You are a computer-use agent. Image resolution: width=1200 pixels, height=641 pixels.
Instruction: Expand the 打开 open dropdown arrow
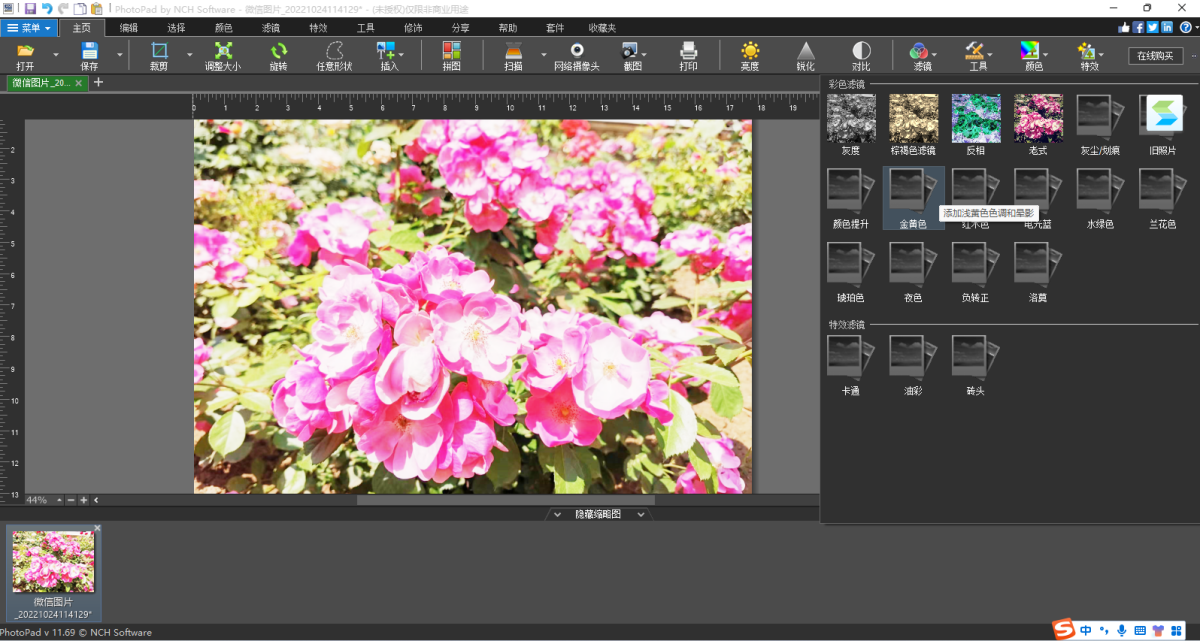coord(56,54)
